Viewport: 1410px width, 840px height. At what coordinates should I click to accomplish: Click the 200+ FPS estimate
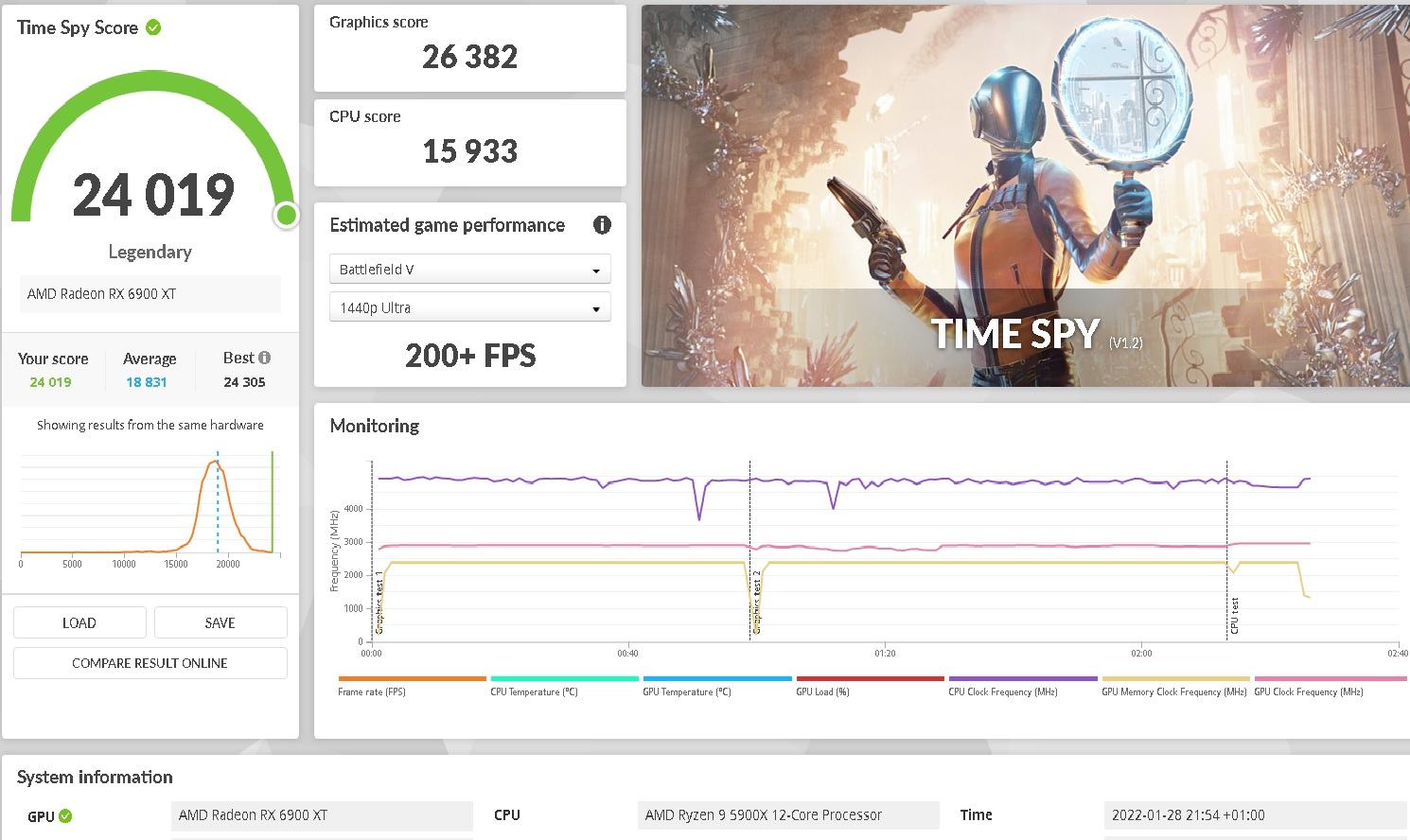pyautogui.click(x=470, y=356)
